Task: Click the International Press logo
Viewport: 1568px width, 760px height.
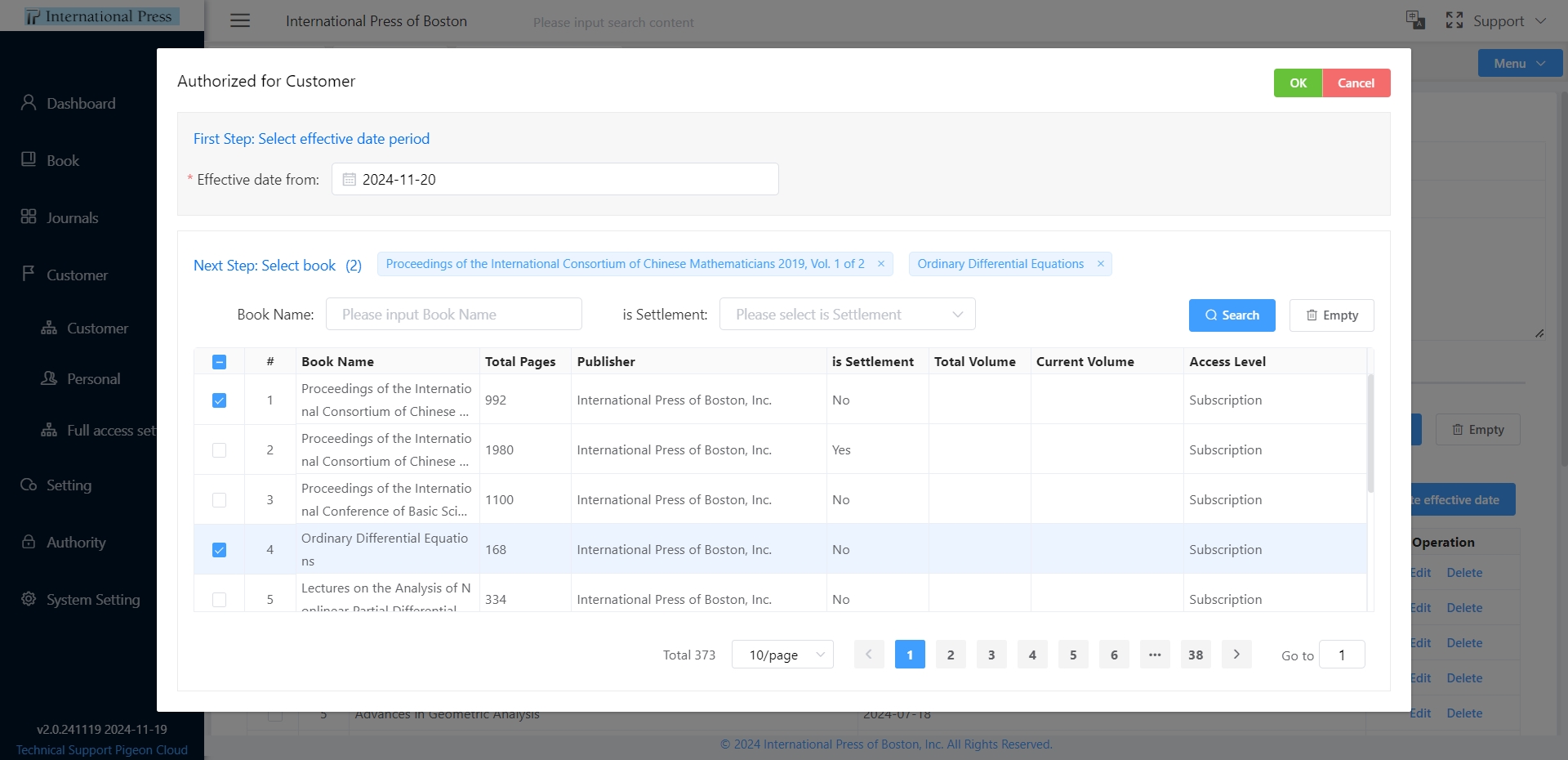Action: point(101,16)
